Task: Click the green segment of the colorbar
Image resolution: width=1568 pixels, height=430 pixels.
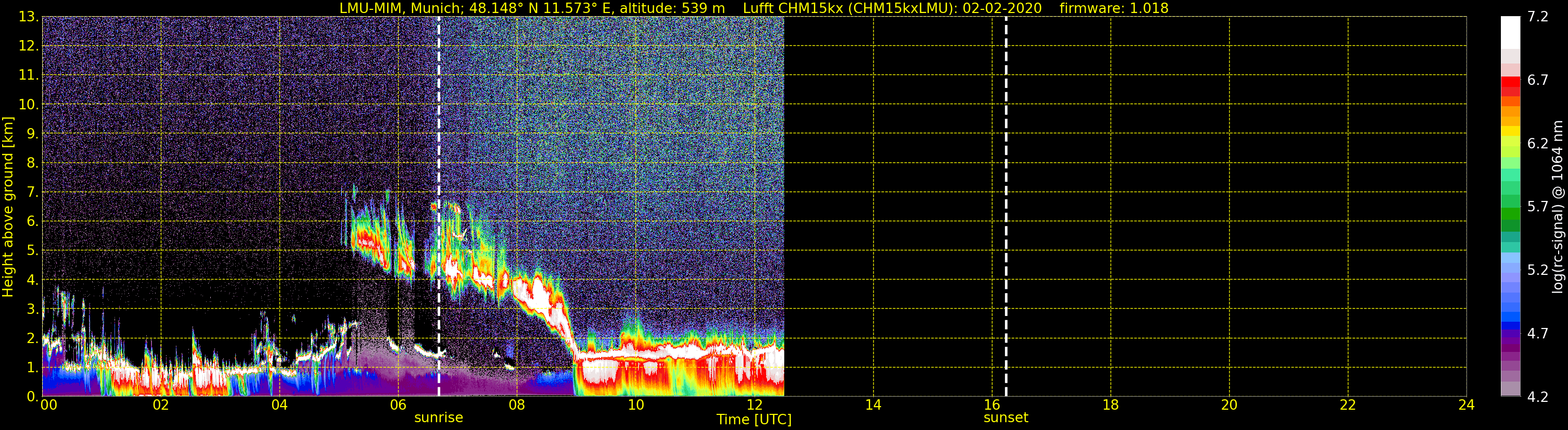Action: 1510,214
